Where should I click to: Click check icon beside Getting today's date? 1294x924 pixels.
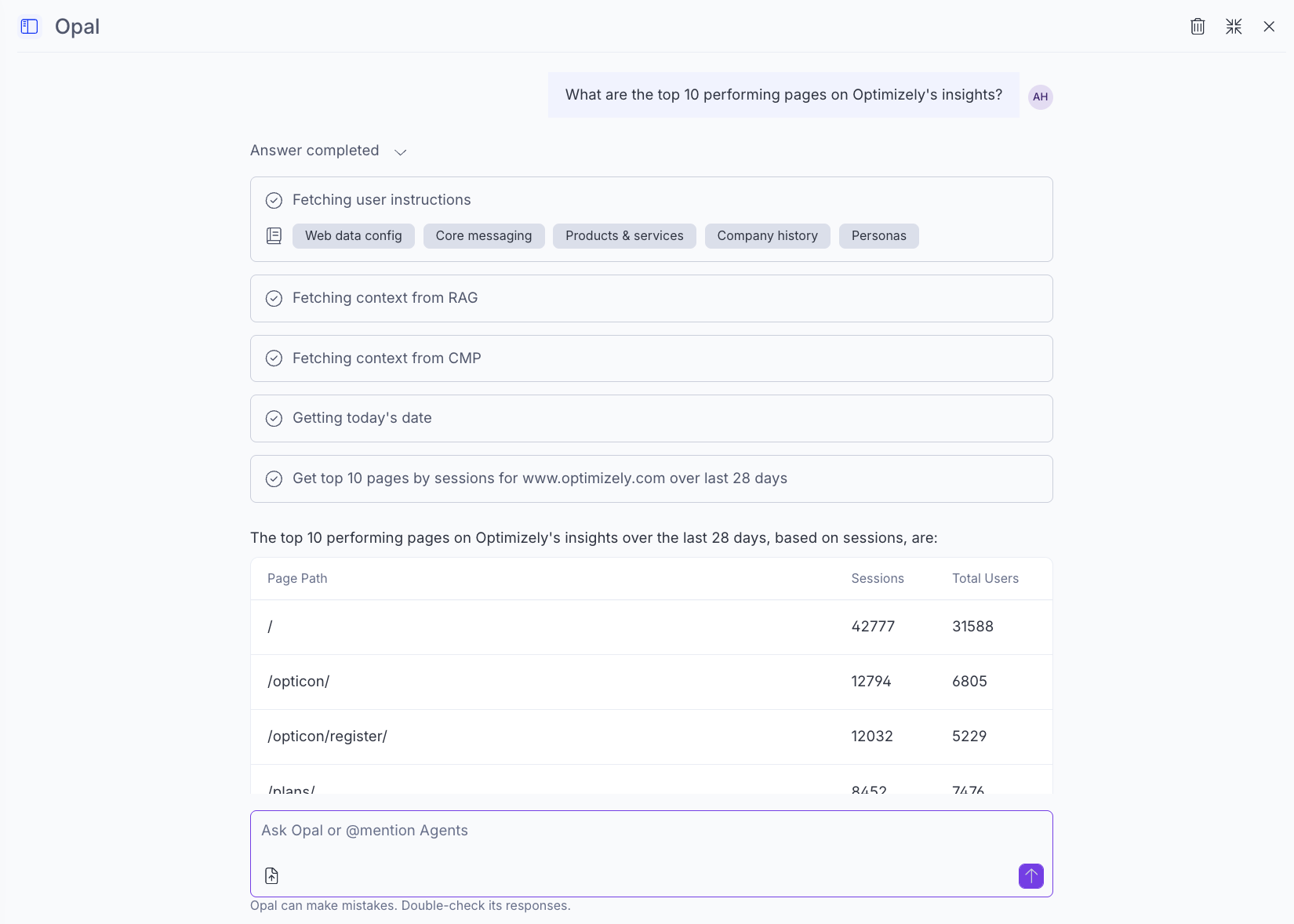(274, 419)
